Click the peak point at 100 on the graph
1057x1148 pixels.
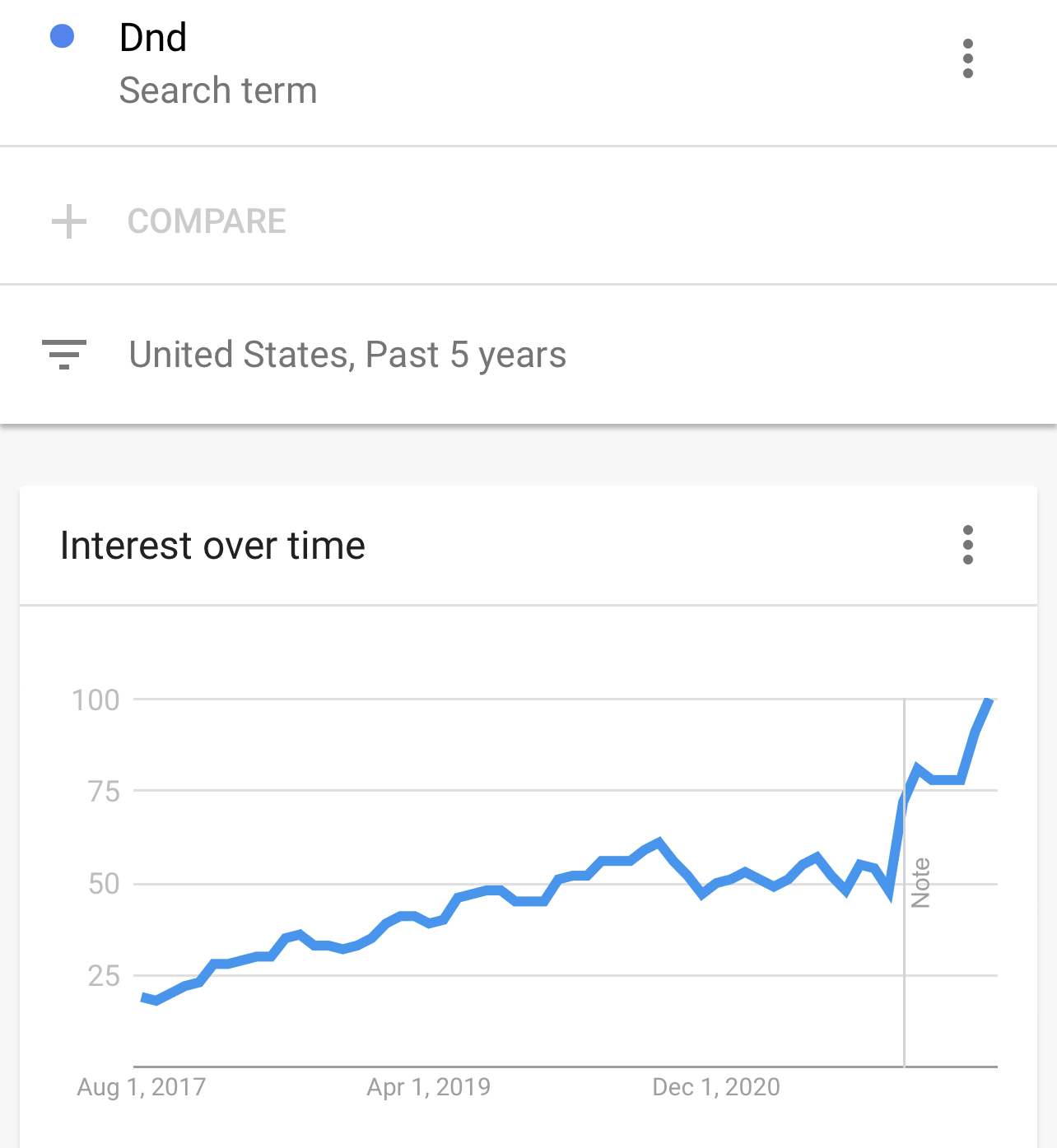point(989,700)
